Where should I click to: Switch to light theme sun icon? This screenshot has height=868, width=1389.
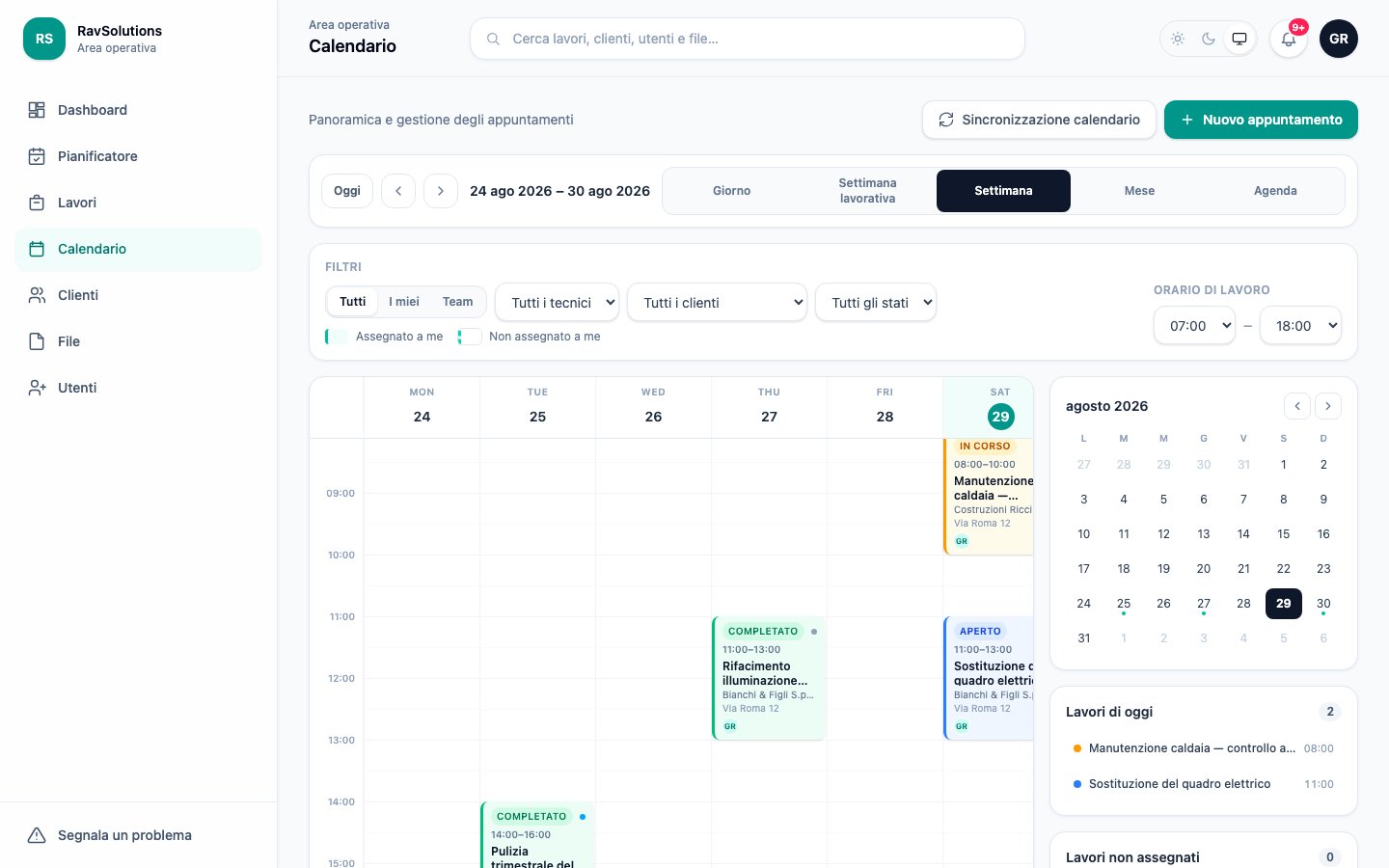[x=1178, y=39]
